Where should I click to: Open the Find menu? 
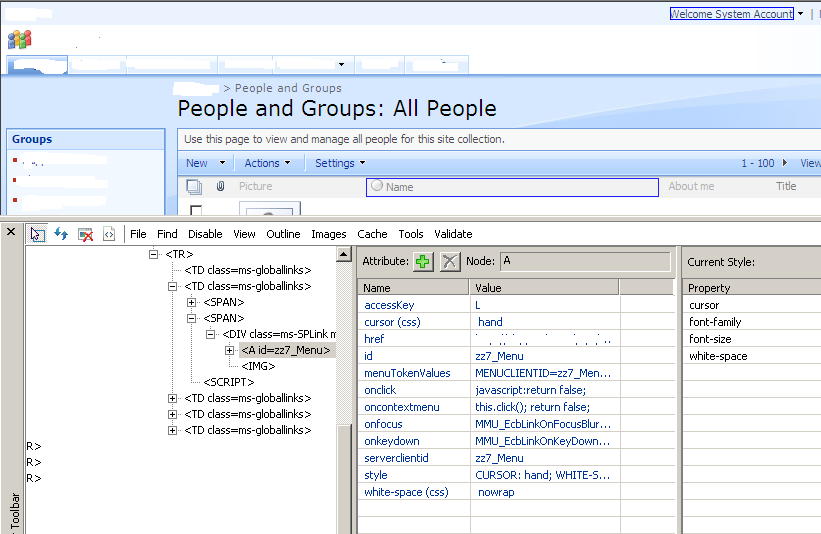167,234
